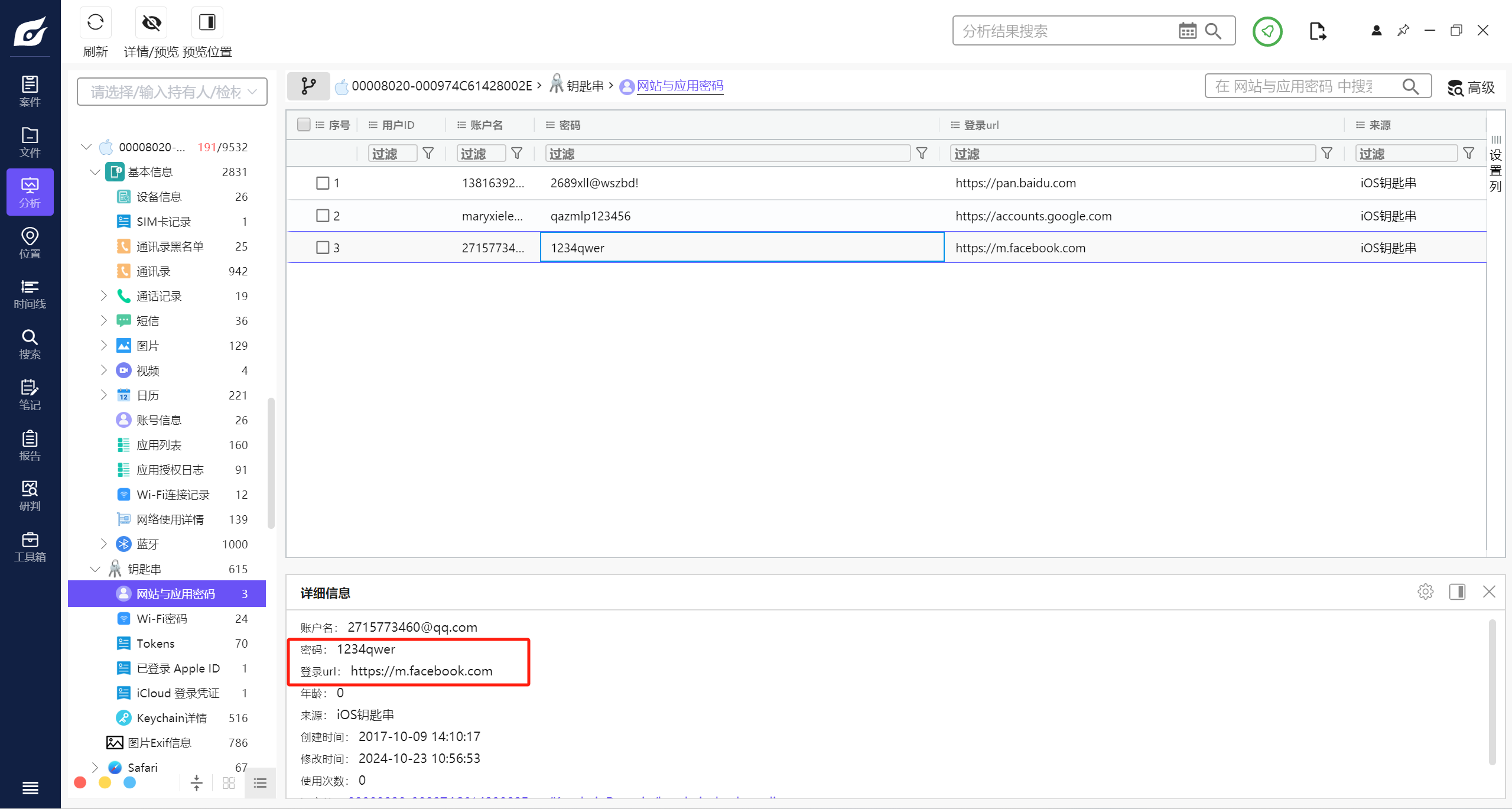Toggle the 详情/预览 eye icon
Screen dimensions: 1512x809
(151, 23)
